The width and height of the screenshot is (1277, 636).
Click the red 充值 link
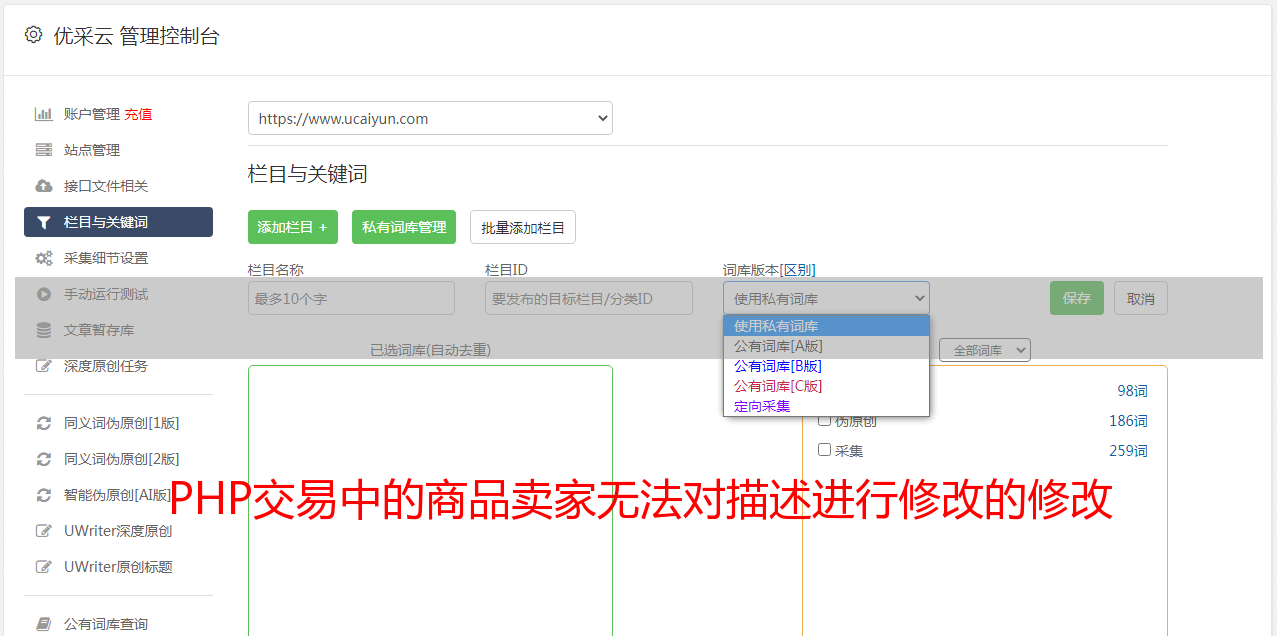pos(138,114)
